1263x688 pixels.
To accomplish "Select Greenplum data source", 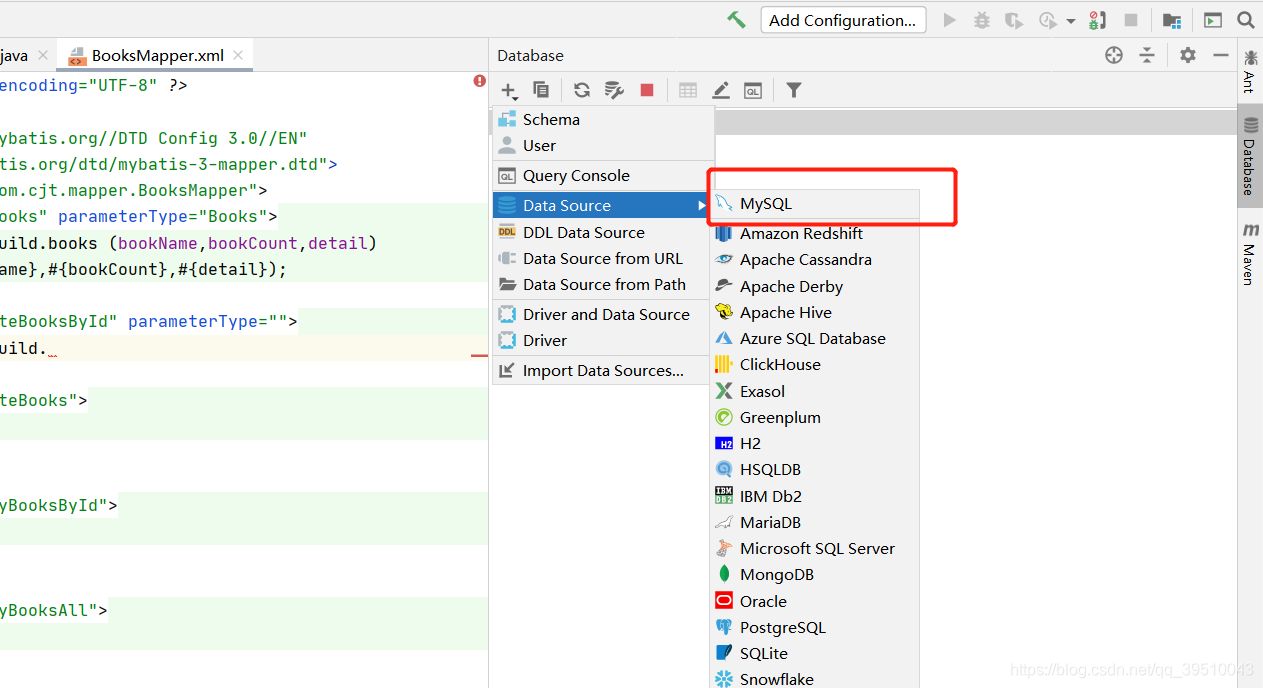I will 814,417.
